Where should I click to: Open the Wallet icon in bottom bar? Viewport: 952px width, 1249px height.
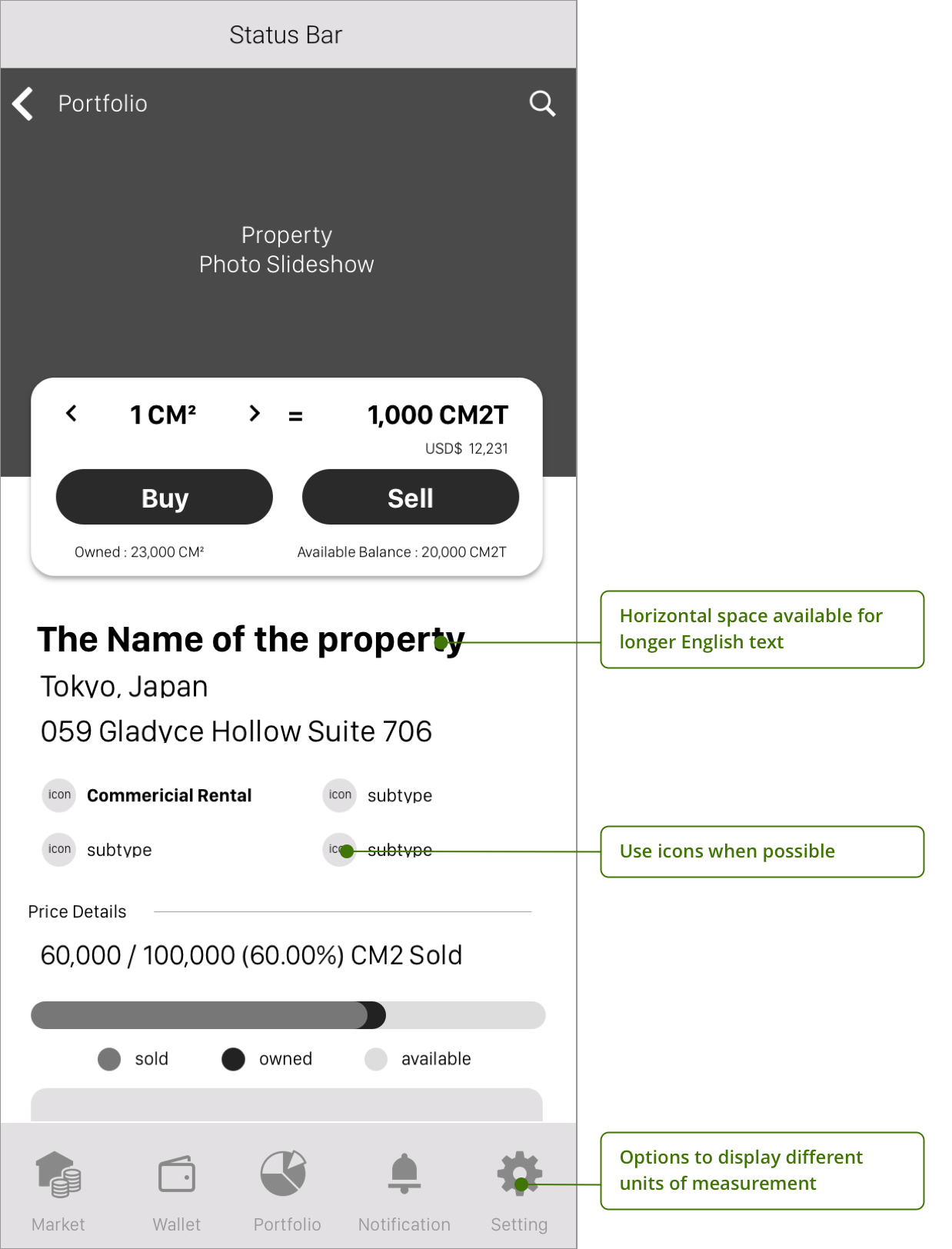pyautogui.click(x=177, y=1174)
